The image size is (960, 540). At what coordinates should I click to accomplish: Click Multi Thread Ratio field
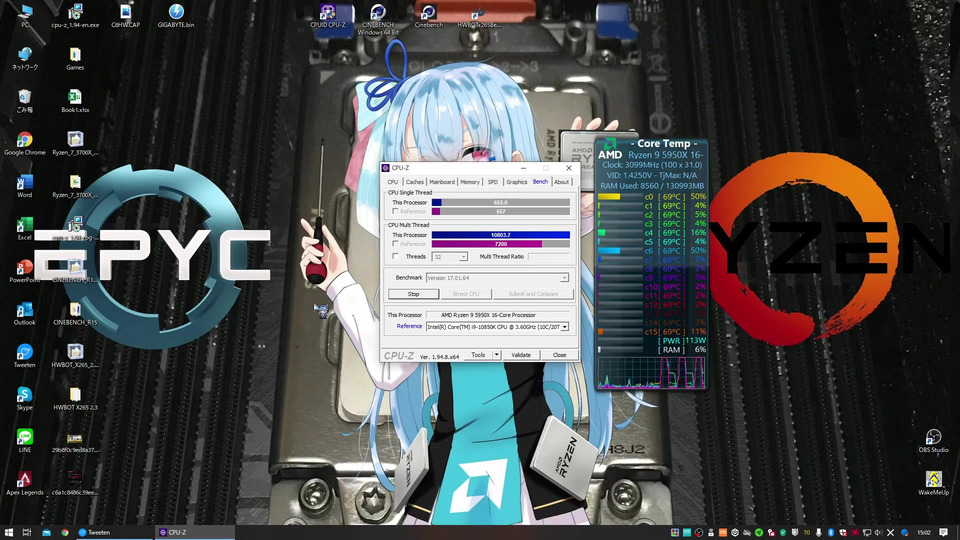point(549,257)
